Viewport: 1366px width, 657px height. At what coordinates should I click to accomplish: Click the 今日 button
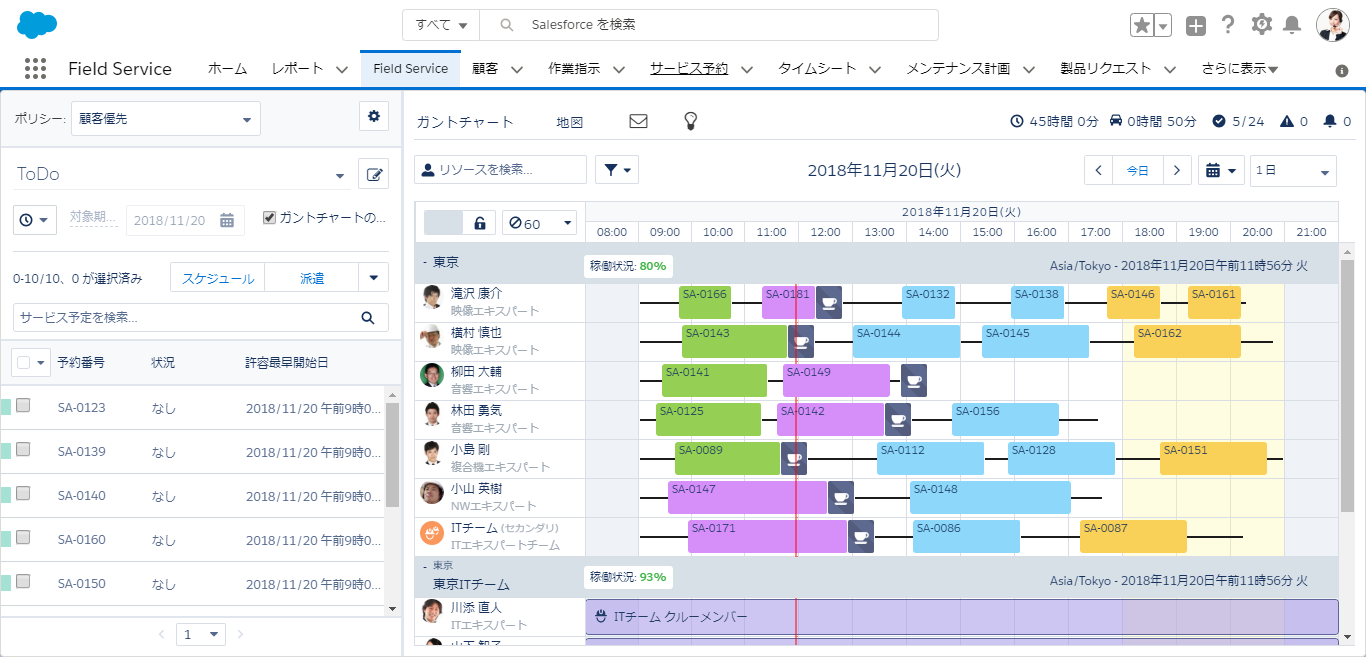tap(1138, 170)
